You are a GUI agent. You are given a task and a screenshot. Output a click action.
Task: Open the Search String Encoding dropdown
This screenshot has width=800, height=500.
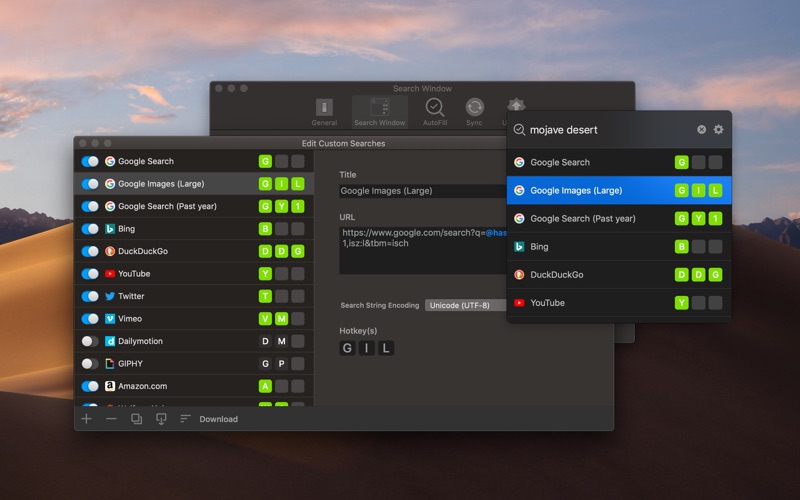point(465,305)
